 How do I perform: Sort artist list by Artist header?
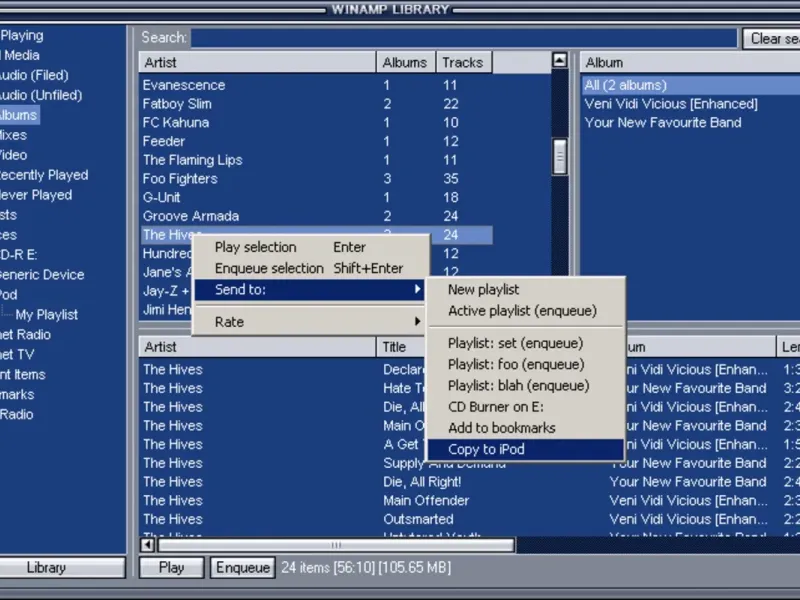point(257,62)
